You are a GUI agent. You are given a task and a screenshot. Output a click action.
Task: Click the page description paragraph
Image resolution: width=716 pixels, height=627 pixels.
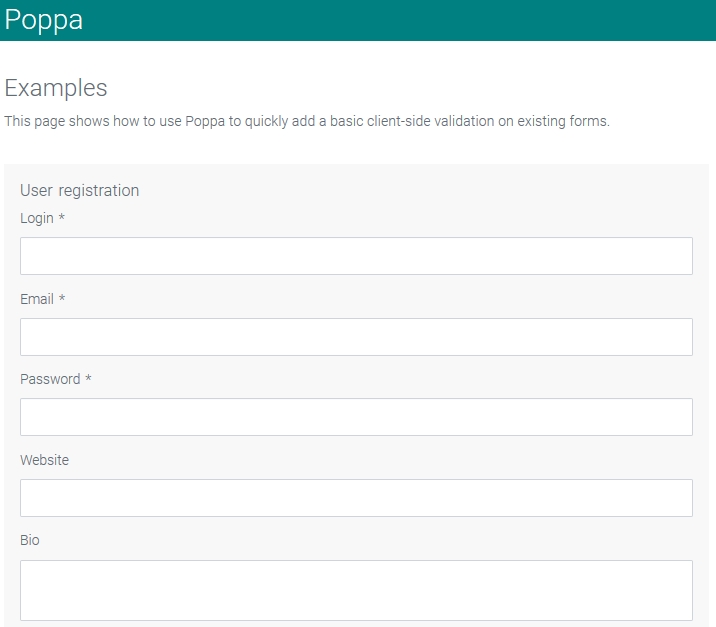click(307, 121)
